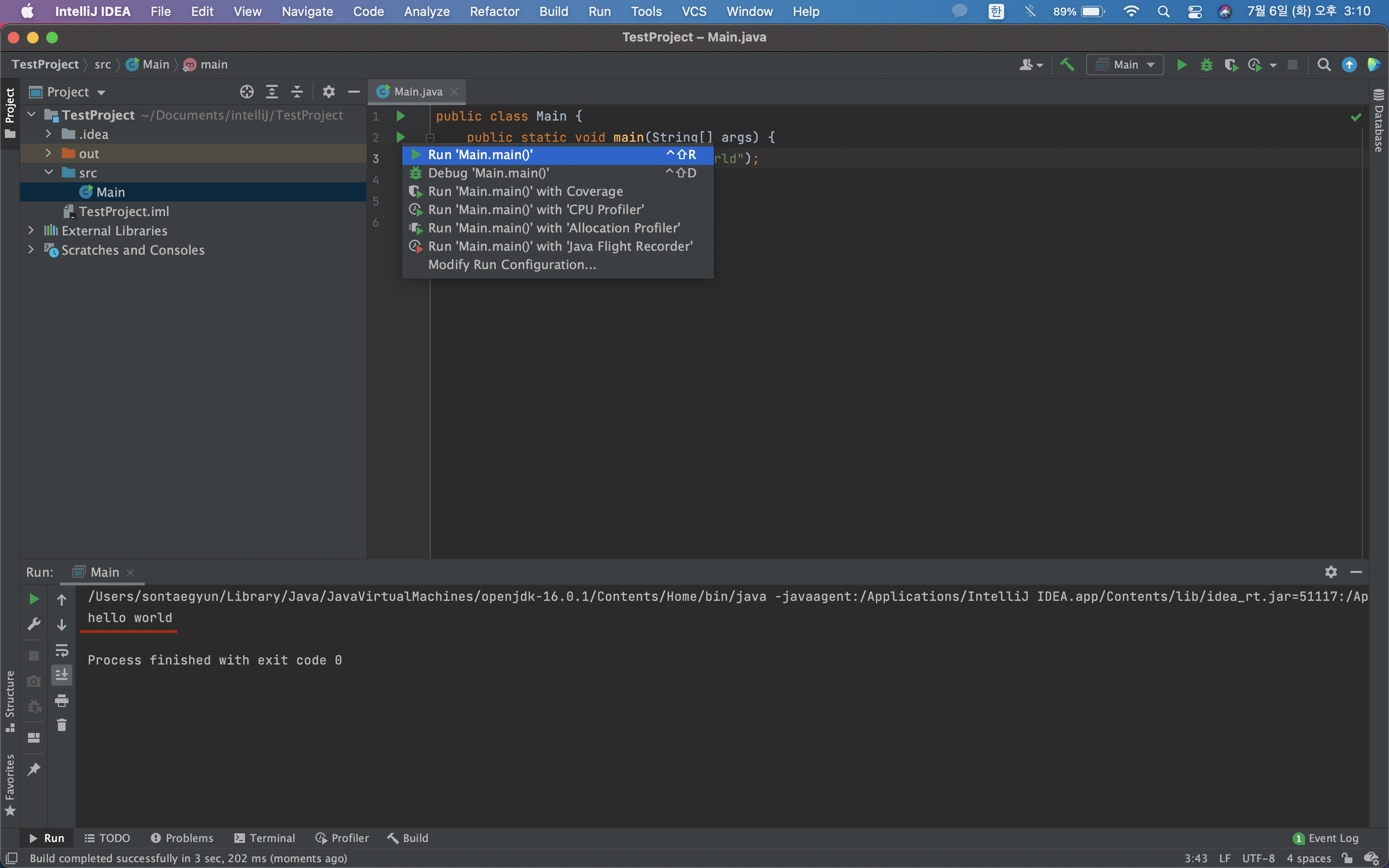
Task: Open the Event Log
Action: coord(1325,838)
